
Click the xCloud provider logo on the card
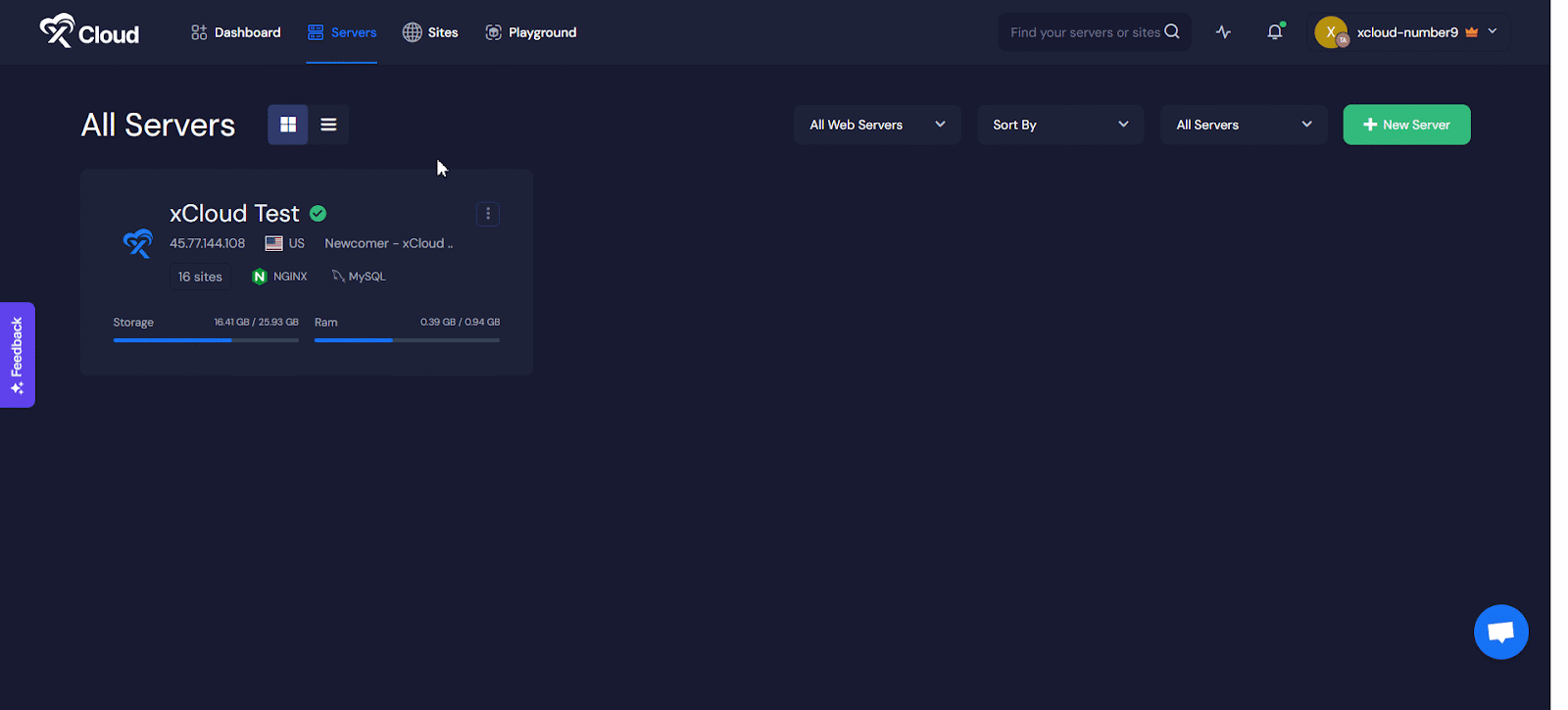[138, 243]
